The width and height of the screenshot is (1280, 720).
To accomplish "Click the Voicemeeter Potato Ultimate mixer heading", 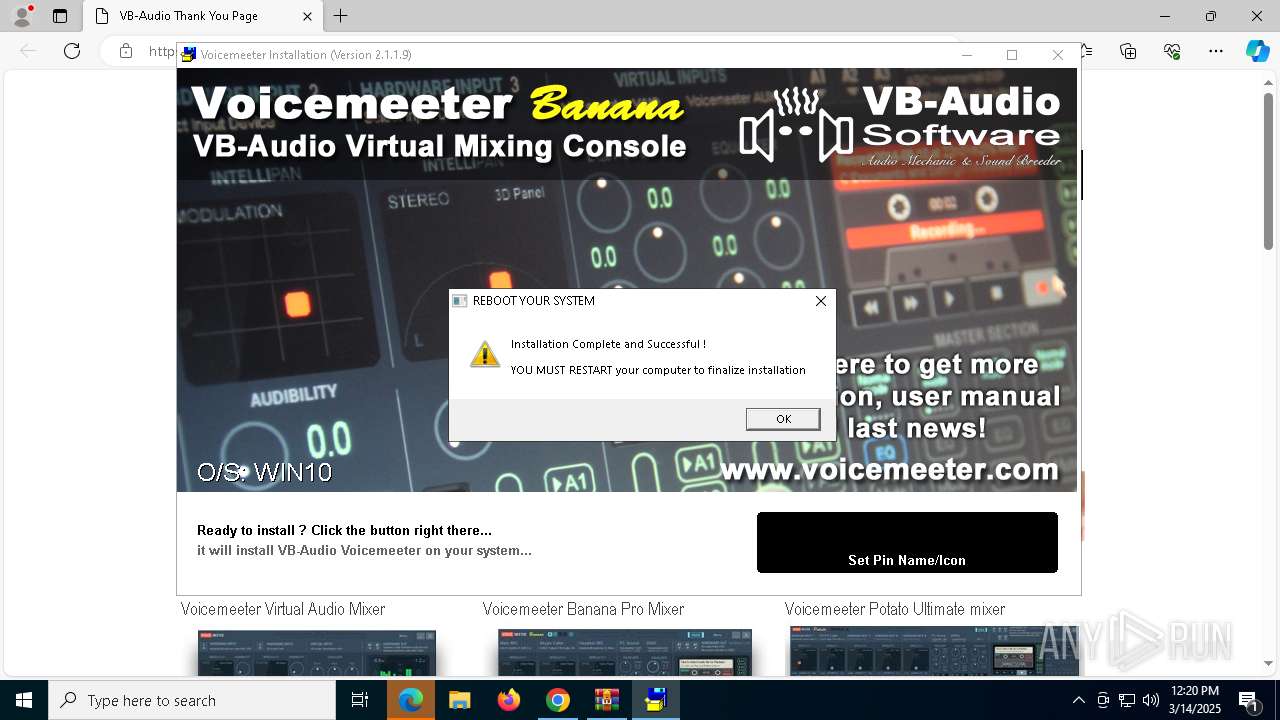I will pyautogui.click(x=895, y=609).
